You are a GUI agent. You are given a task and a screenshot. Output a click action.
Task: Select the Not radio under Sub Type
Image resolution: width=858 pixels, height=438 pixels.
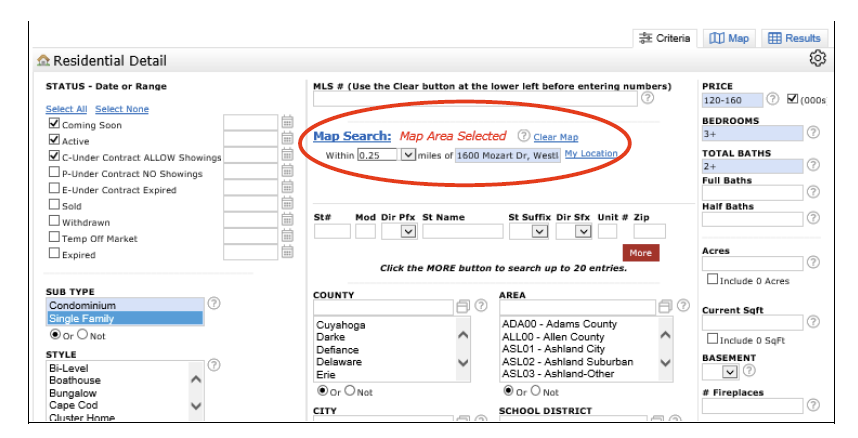83,334
